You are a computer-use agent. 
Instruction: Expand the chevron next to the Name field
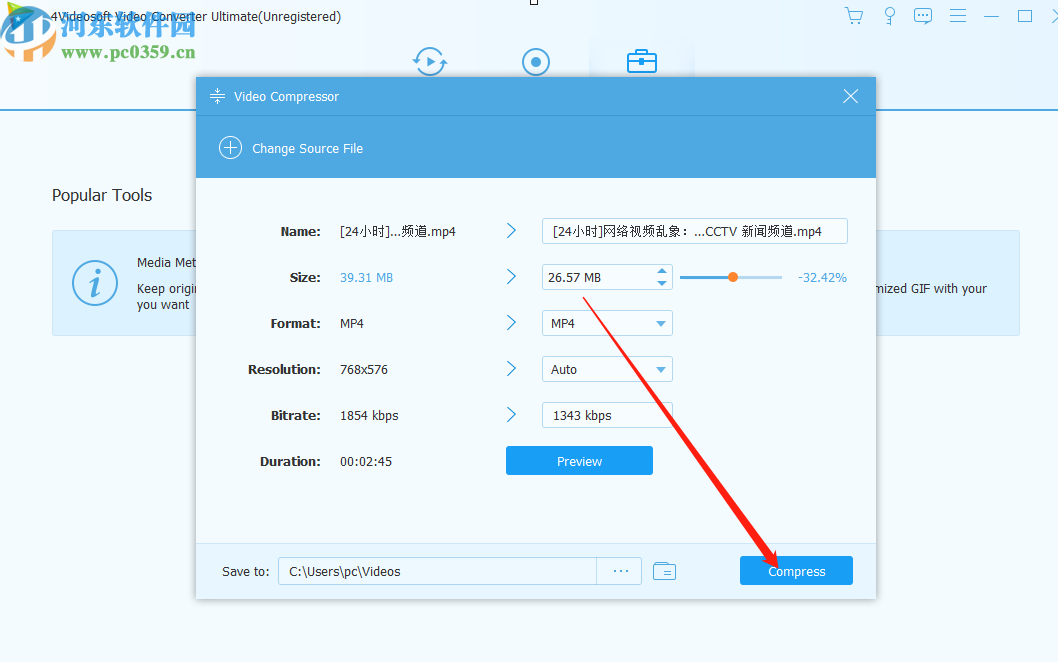pos(511,230)
